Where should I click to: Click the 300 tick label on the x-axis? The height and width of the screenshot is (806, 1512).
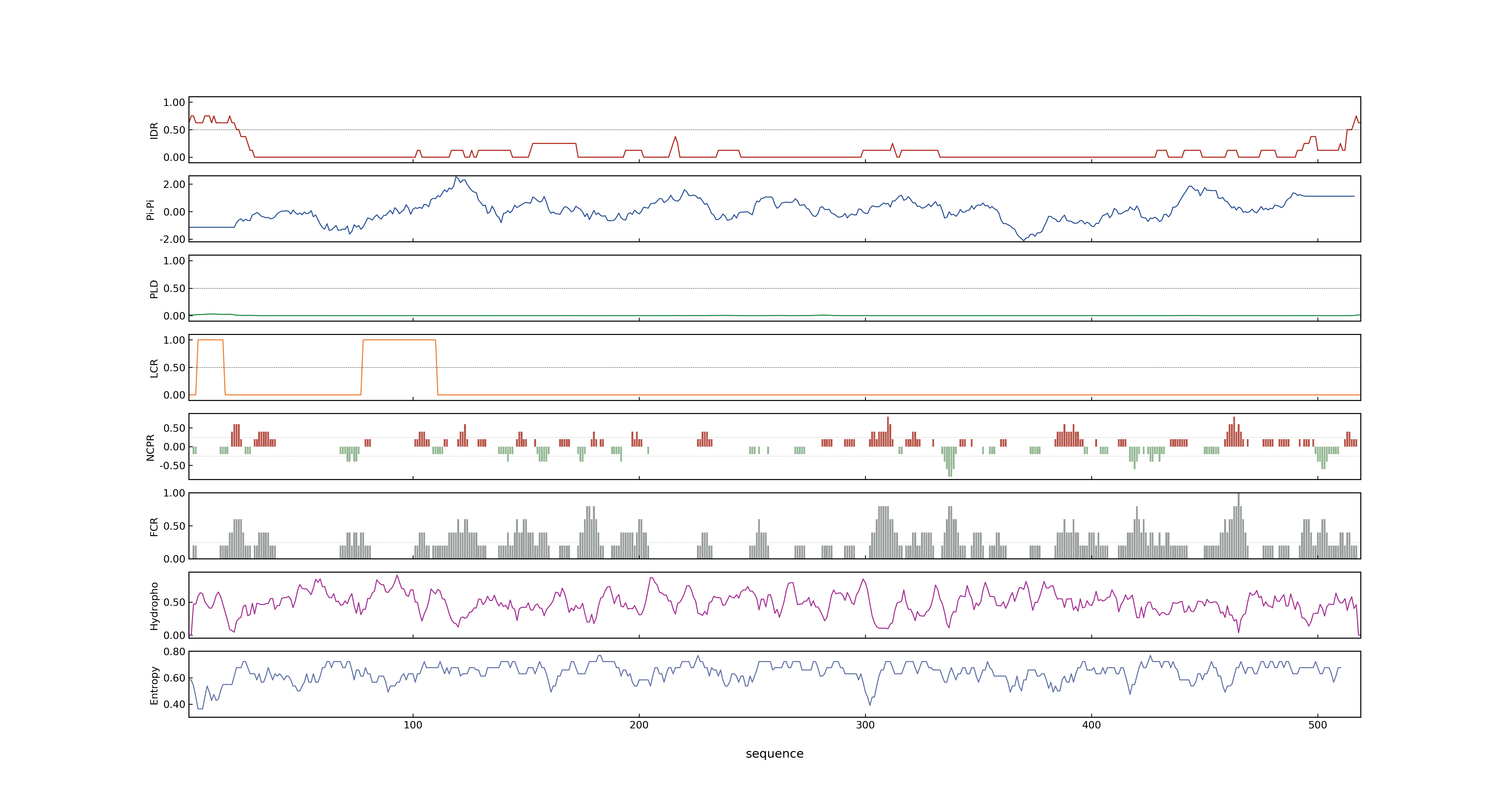pos(865,725)
